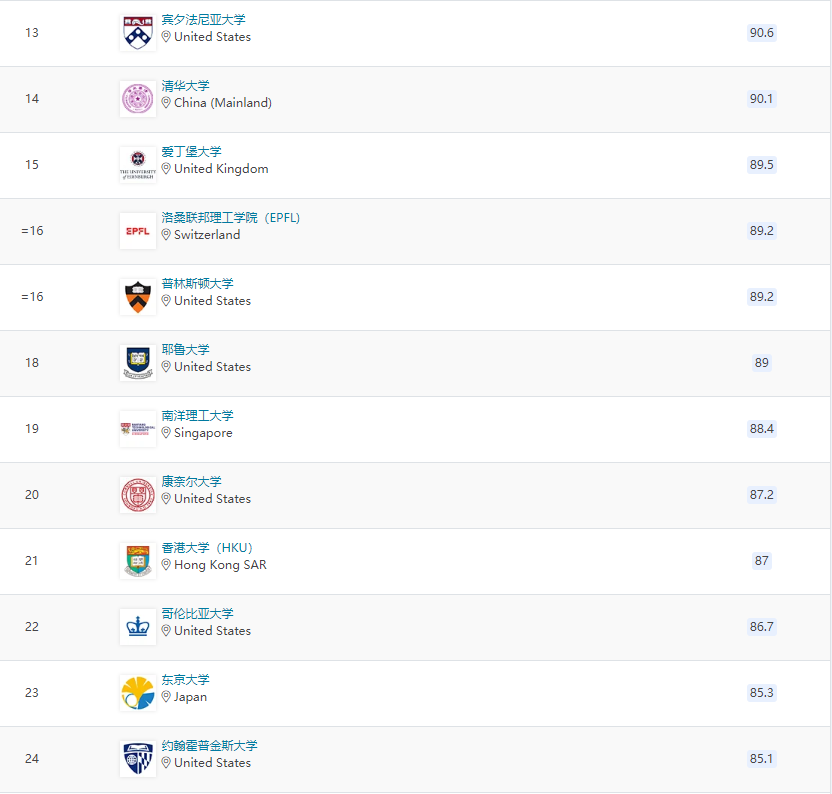Click the red EPFL logo
This screenshot has width=832, height=794.
pos(138,231)
